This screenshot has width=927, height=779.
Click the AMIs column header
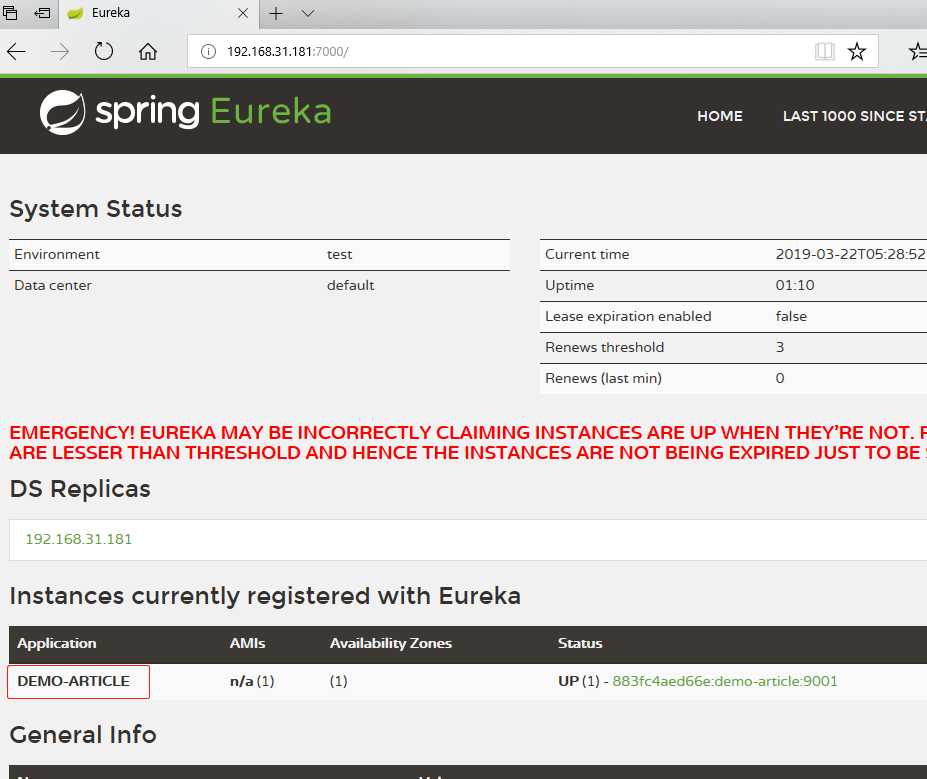[x=247, y=643]
